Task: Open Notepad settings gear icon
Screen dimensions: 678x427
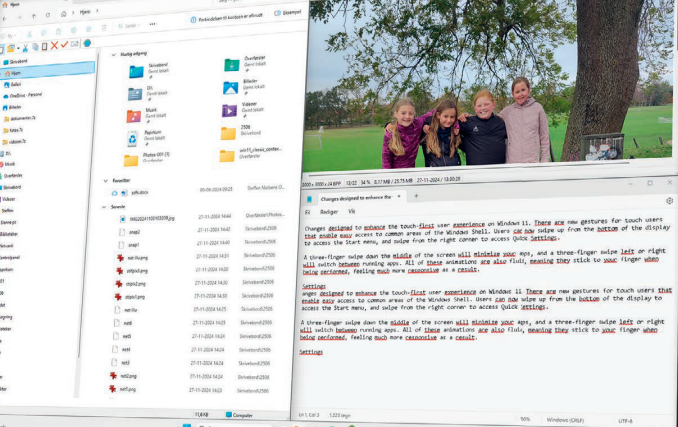Action: pos(669,201)
